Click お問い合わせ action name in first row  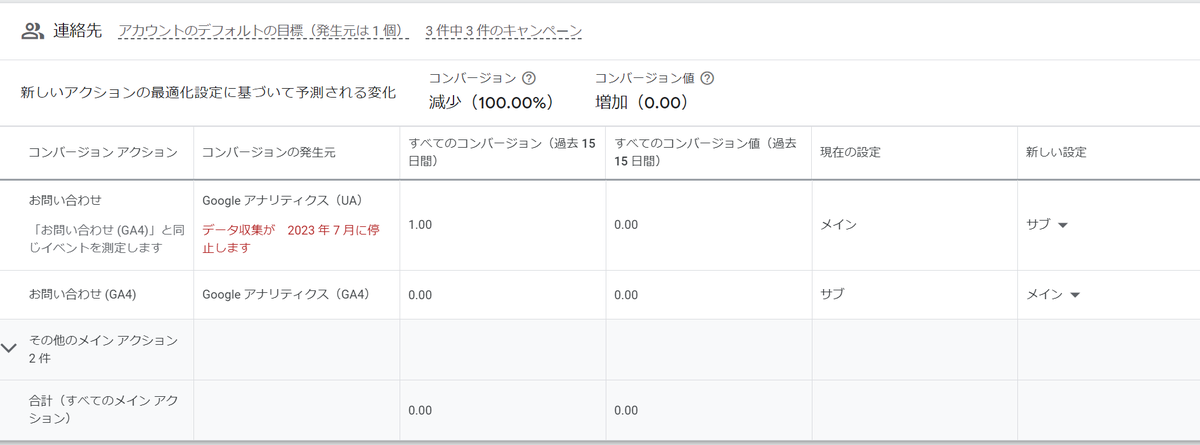[66, 200]
